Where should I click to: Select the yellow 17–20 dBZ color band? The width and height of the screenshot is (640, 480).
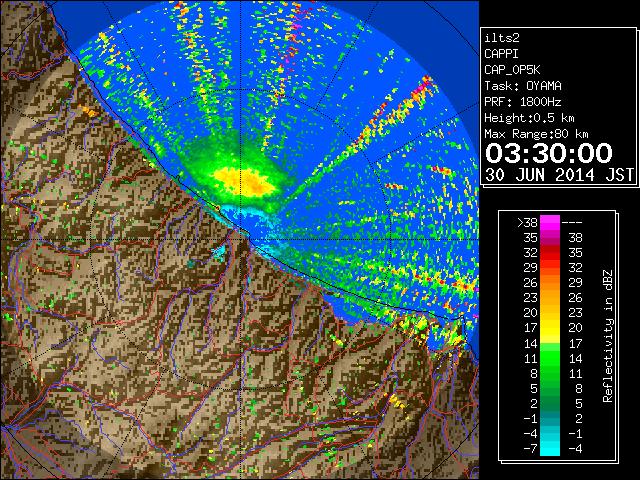point(550,328)
